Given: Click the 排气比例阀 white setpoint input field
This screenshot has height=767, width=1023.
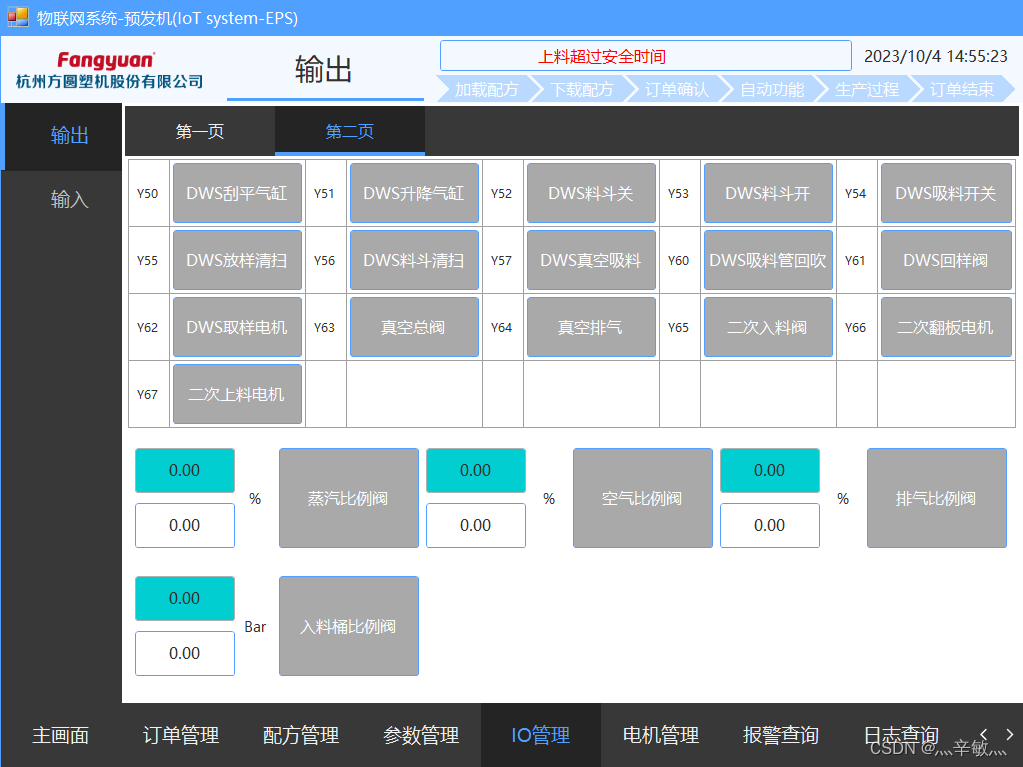Looking at the screenshot, I should [x=770, y=525].
